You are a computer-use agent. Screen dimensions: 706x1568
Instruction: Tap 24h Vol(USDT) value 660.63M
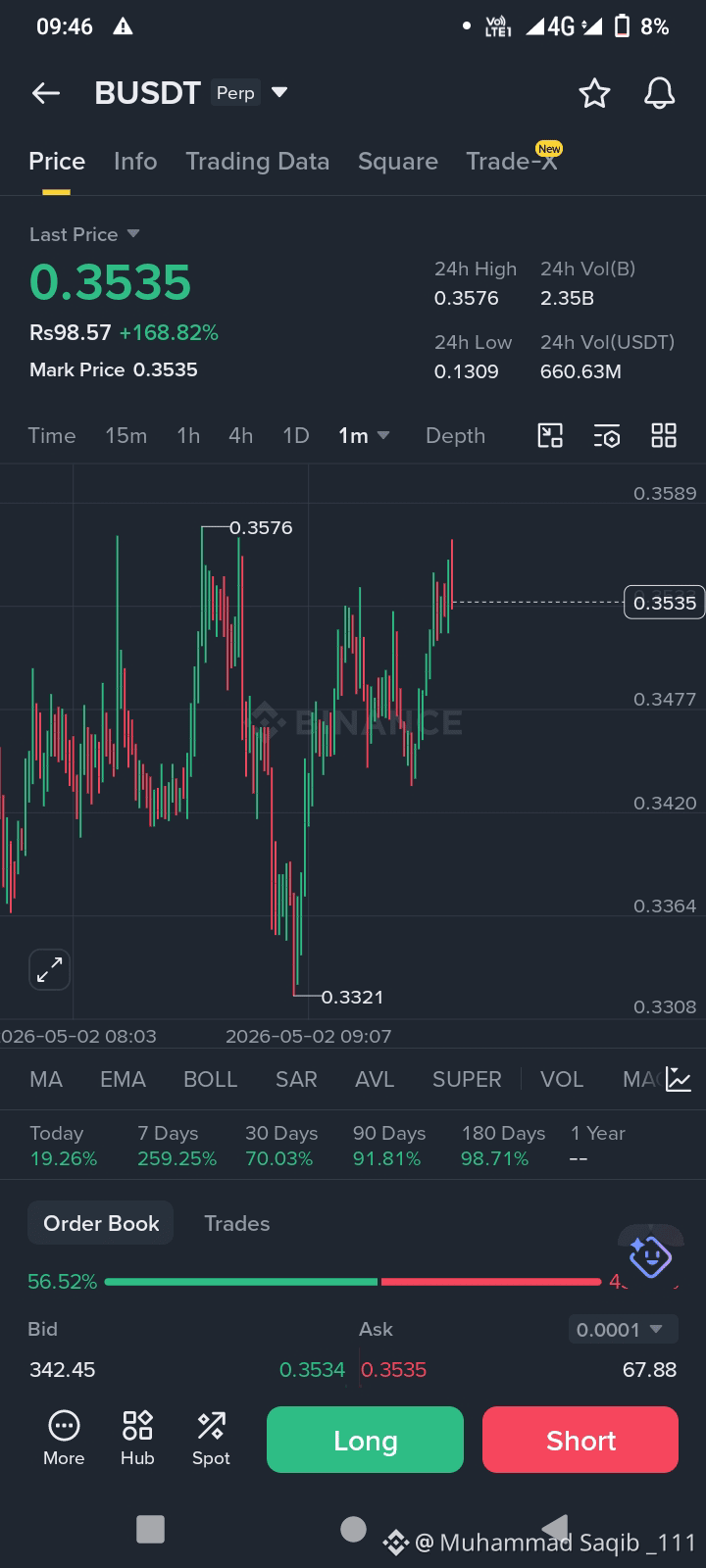[580, 371]
